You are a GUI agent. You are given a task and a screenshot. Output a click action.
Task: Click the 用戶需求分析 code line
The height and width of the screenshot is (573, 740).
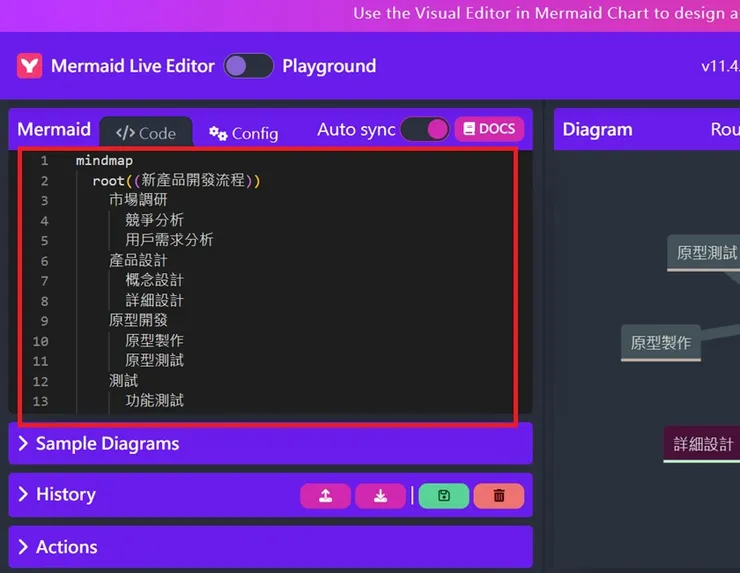[x=169, y=240]
